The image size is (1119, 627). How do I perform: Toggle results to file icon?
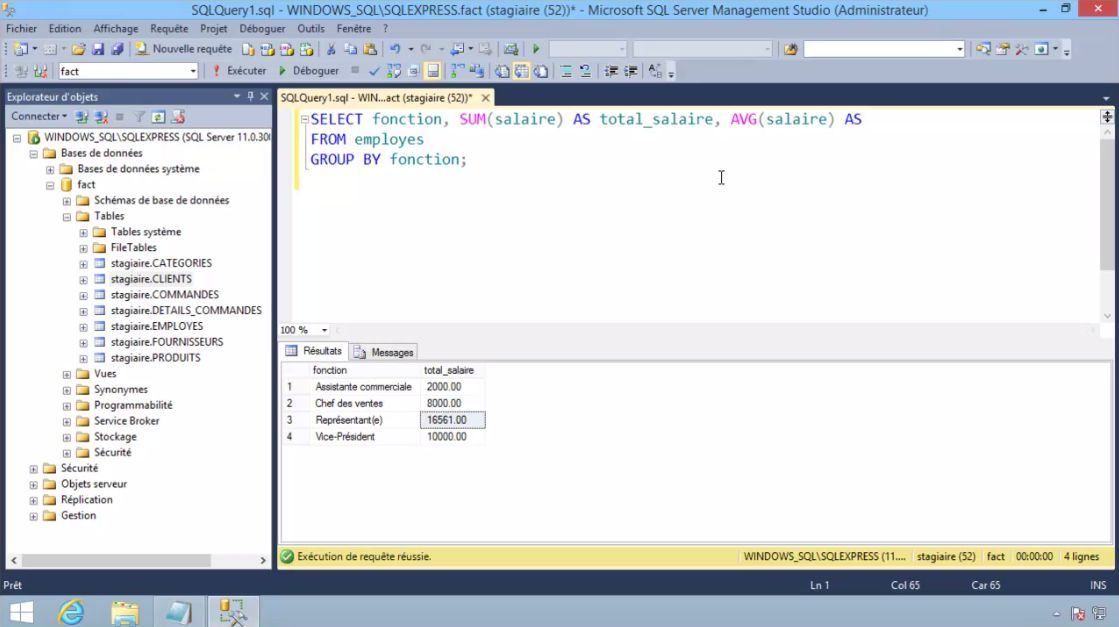click(541, 71)
